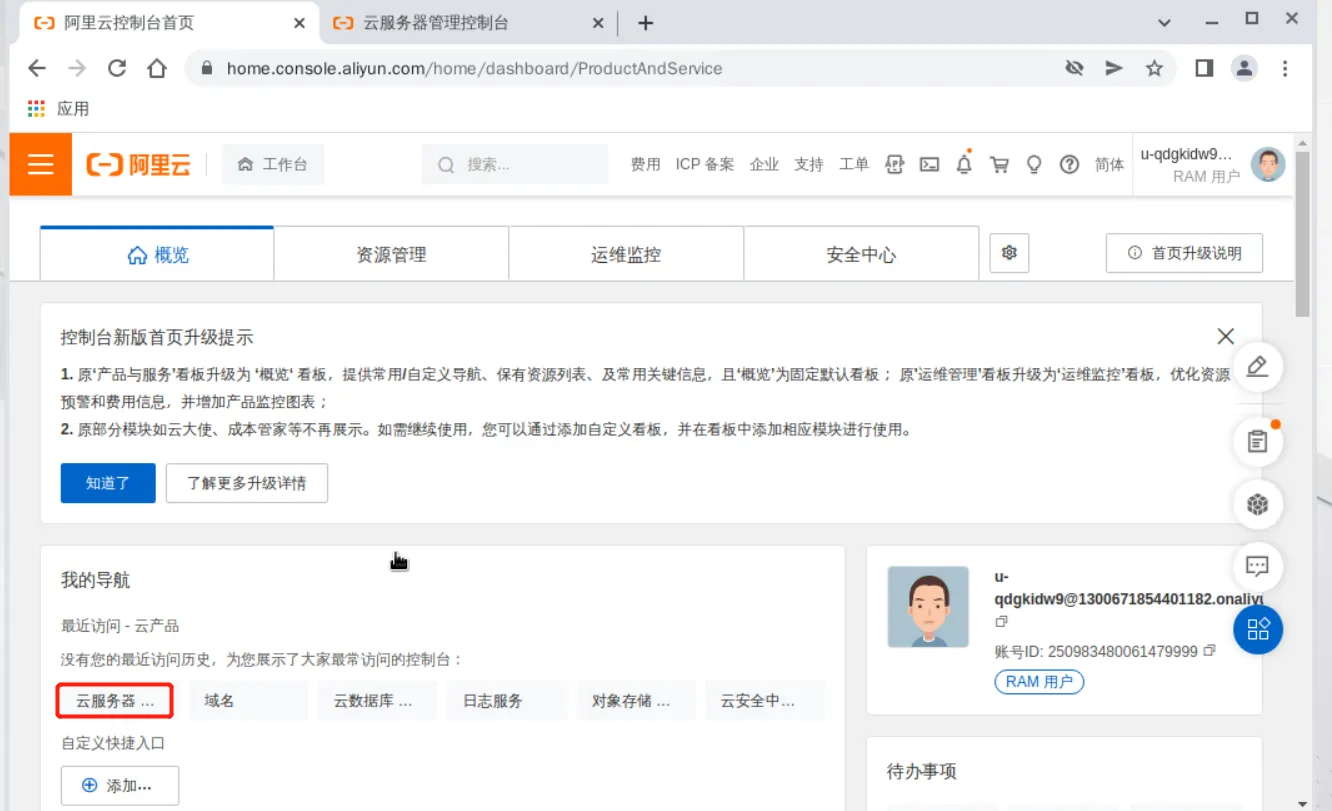
Task: Launch Cloud Shell terminal icon
Action: coord(930,165)
